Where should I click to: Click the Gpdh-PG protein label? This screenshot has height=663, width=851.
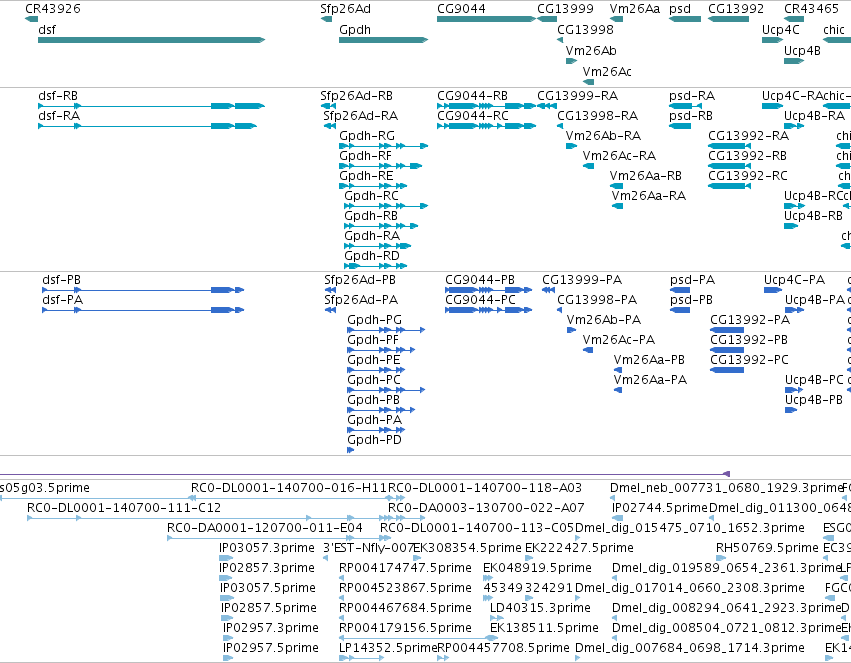(x=374, y=320)
